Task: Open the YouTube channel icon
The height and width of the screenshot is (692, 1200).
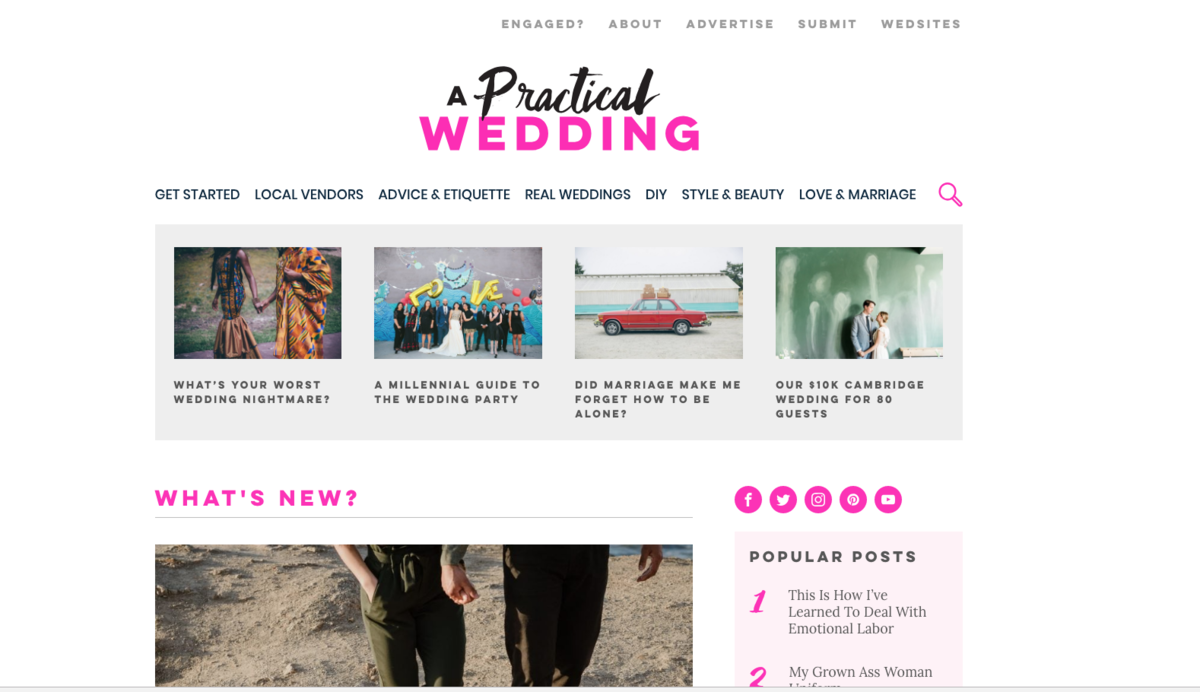Action: coord(888,500)
